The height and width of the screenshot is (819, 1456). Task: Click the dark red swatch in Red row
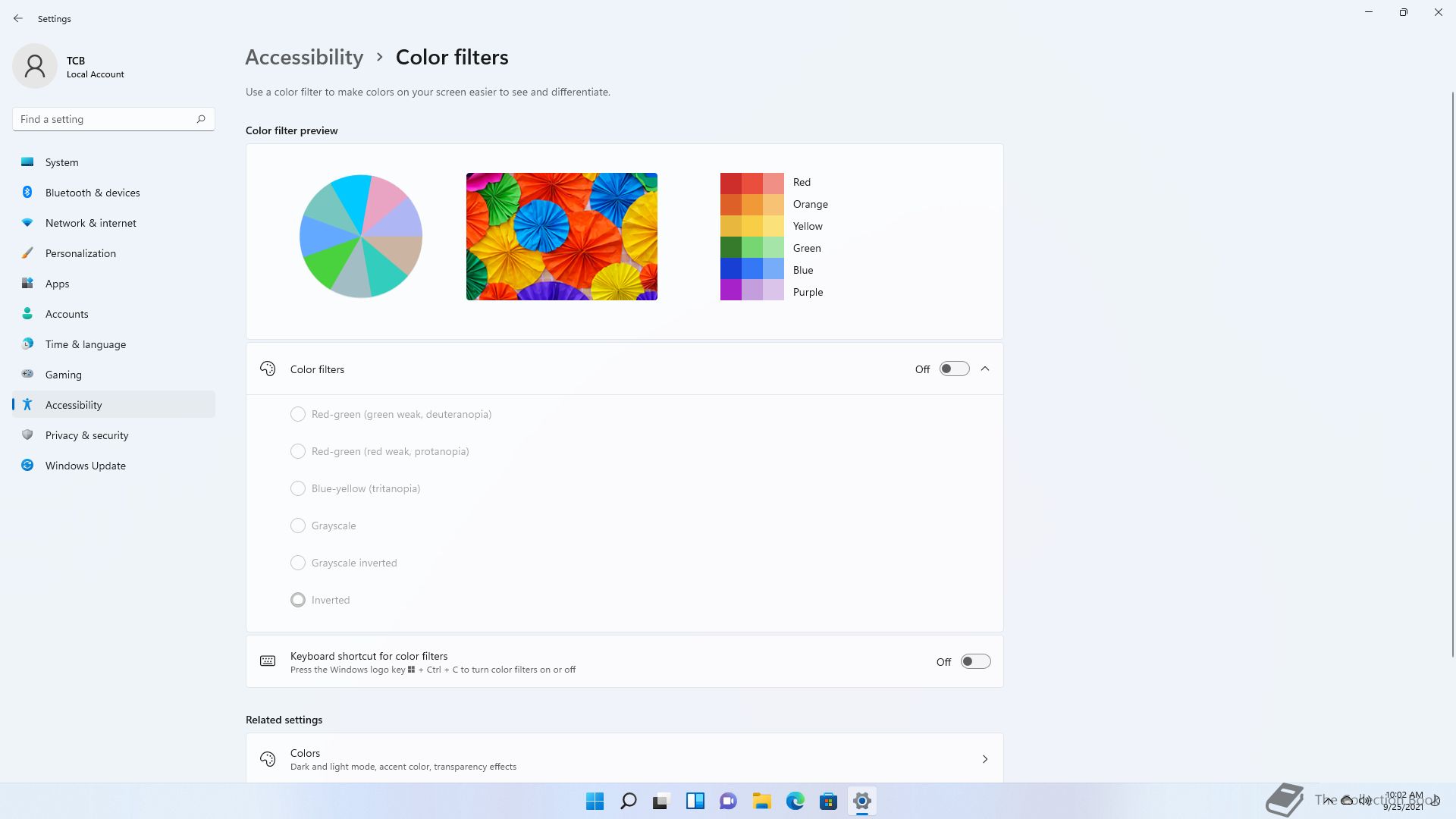731,183
